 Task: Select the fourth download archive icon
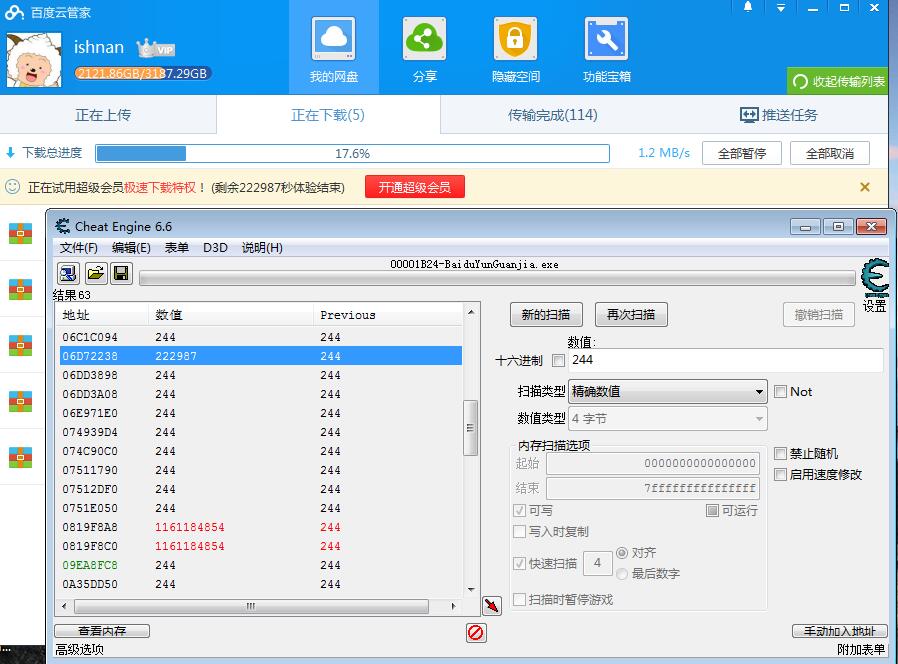point(20,401)
